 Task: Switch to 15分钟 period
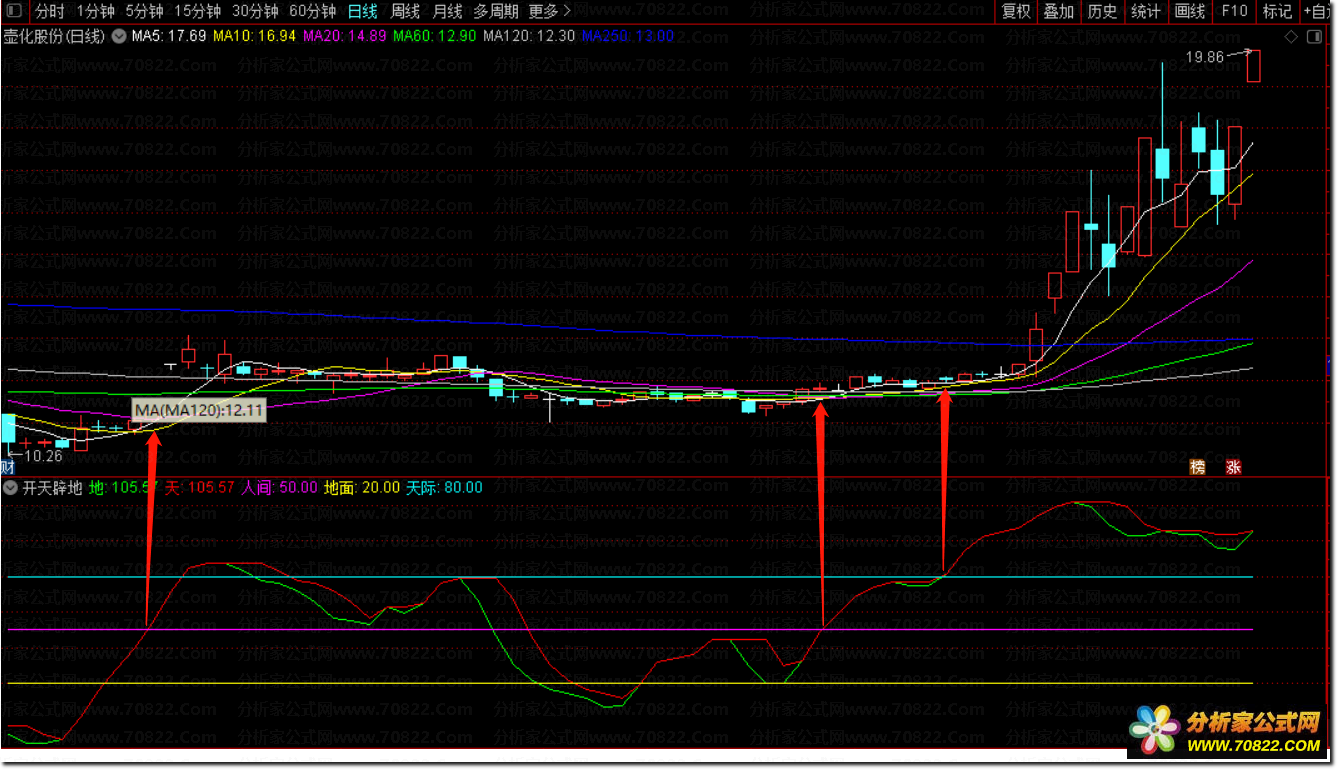click(x=198, y=12)
